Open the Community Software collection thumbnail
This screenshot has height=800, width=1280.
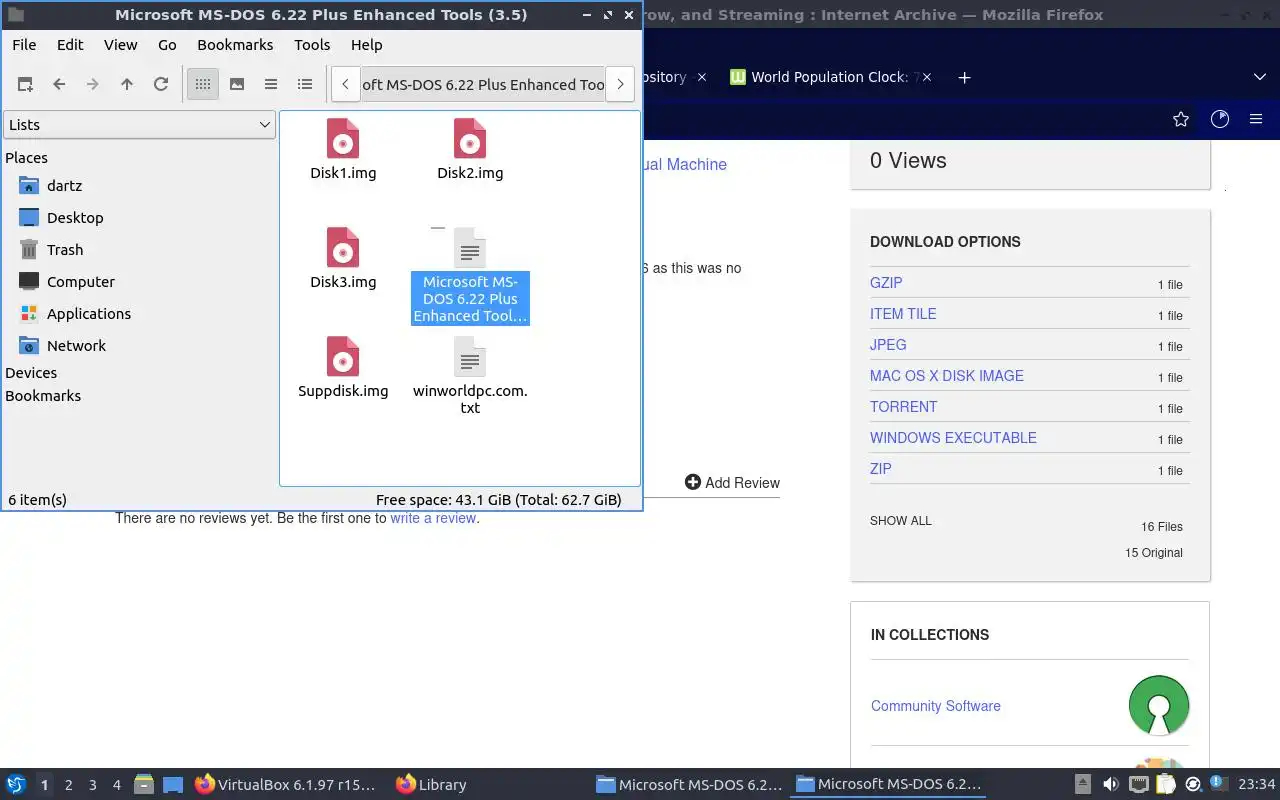[1159, 706]
